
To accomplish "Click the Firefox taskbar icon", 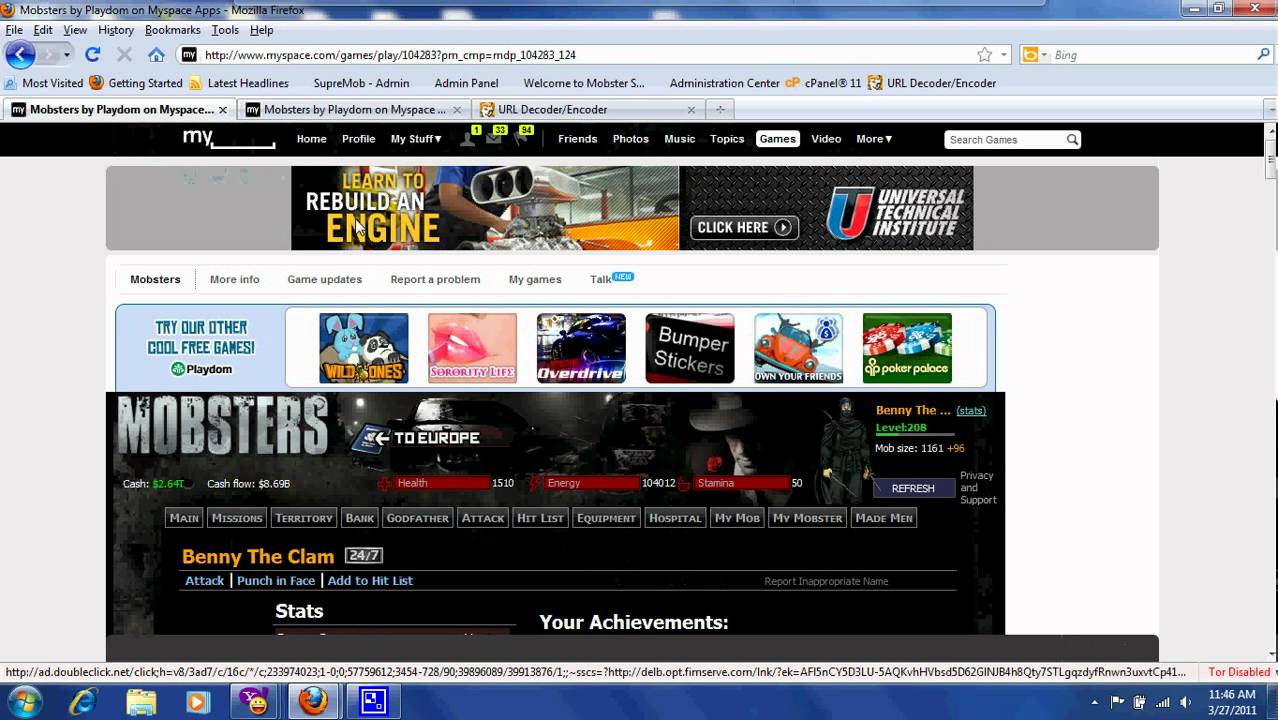I will (313, 702).
